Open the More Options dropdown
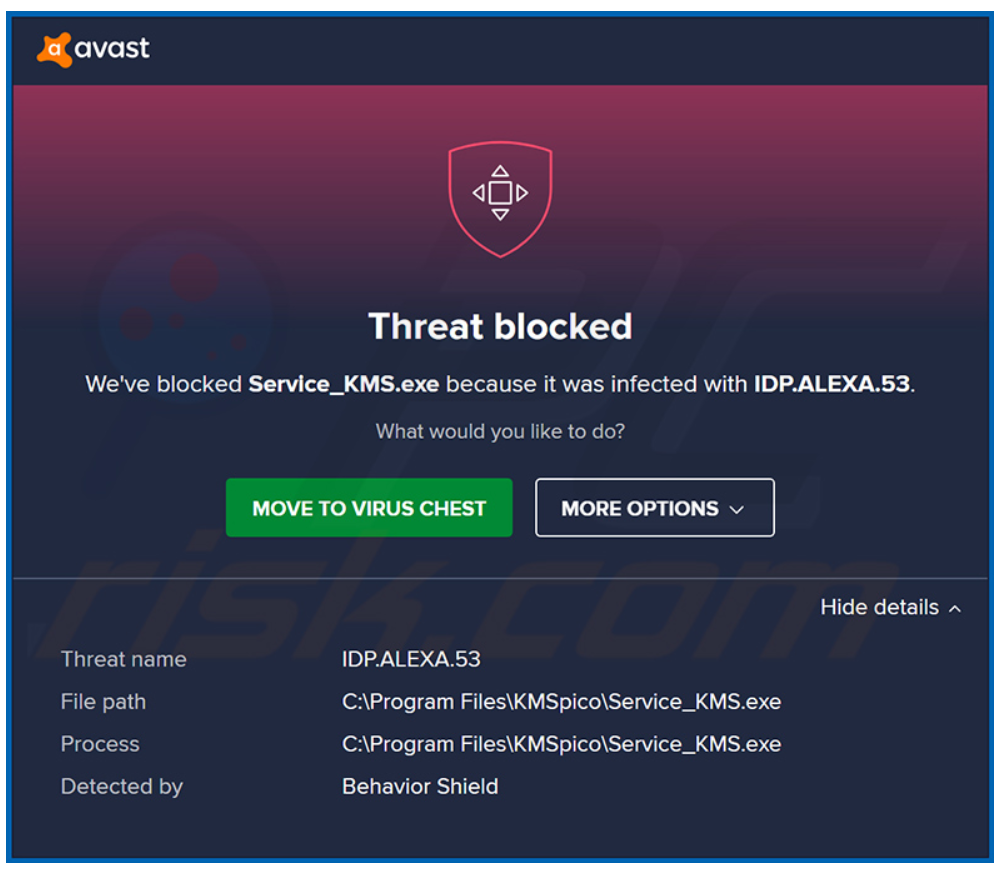Viewport: 1004px width, 873px height. 654,508
